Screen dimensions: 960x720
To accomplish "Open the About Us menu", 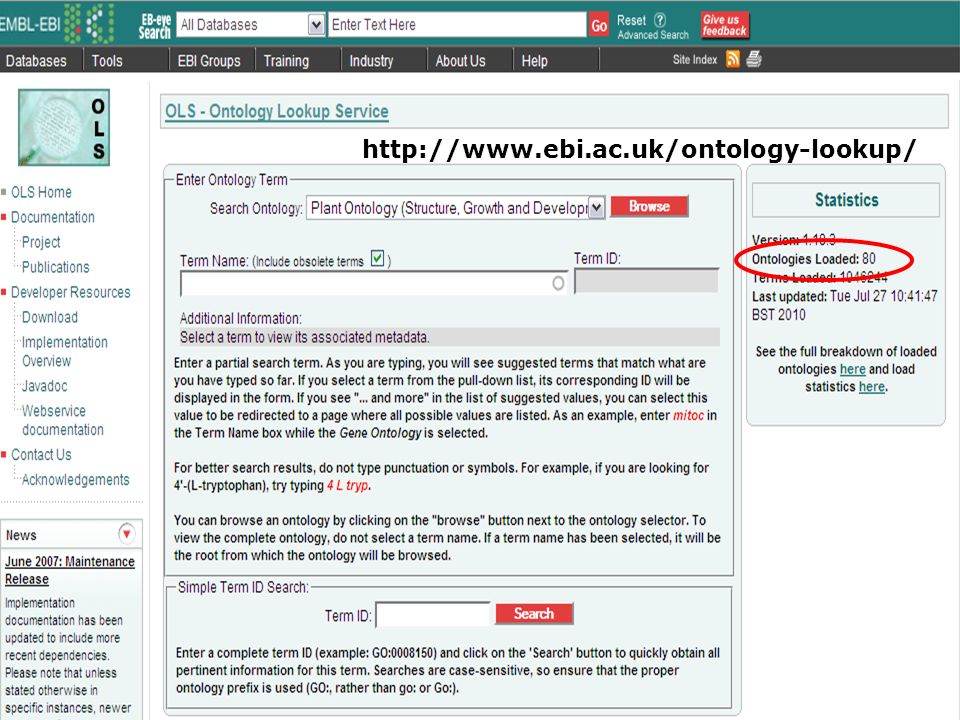I will tap(460, 61).
